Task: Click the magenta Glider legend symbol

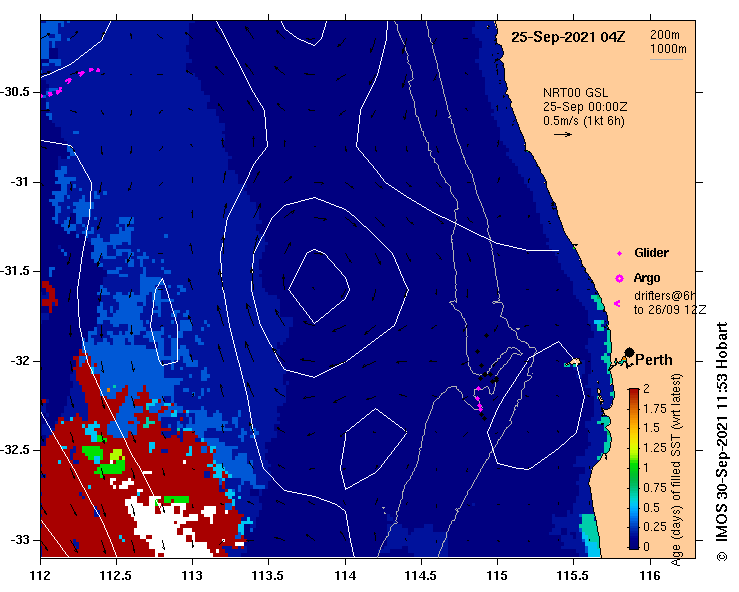Action: 619,254
